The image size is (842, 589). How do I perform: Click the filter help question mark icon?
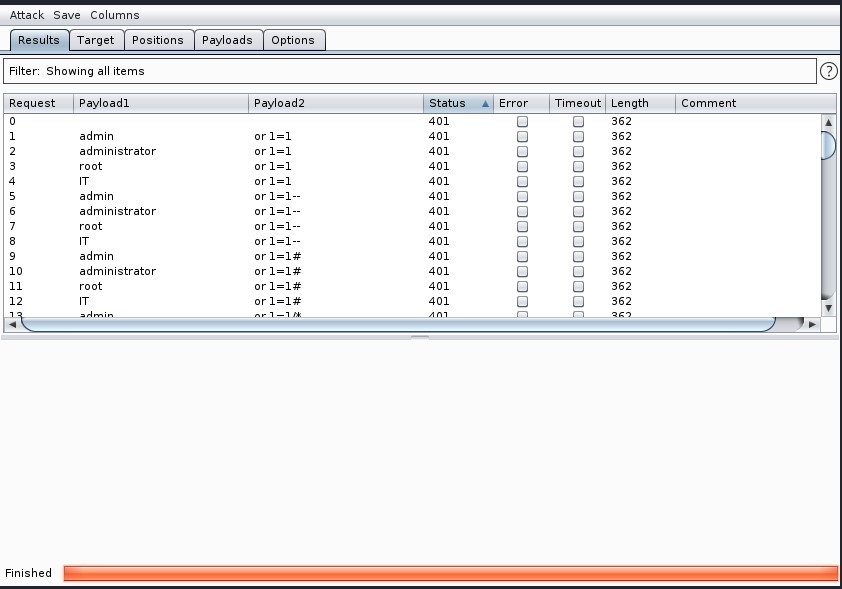tap(828, 71)
